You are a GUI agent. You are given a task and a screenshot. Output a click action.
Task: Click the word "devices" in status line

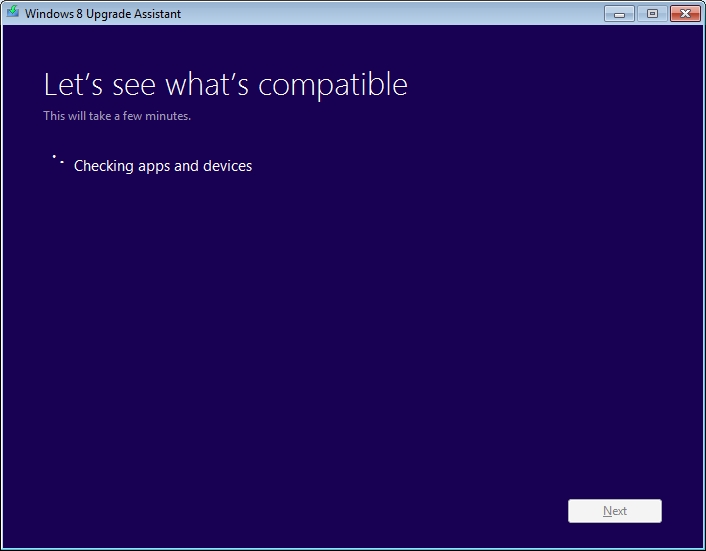[x=227, y=166]
